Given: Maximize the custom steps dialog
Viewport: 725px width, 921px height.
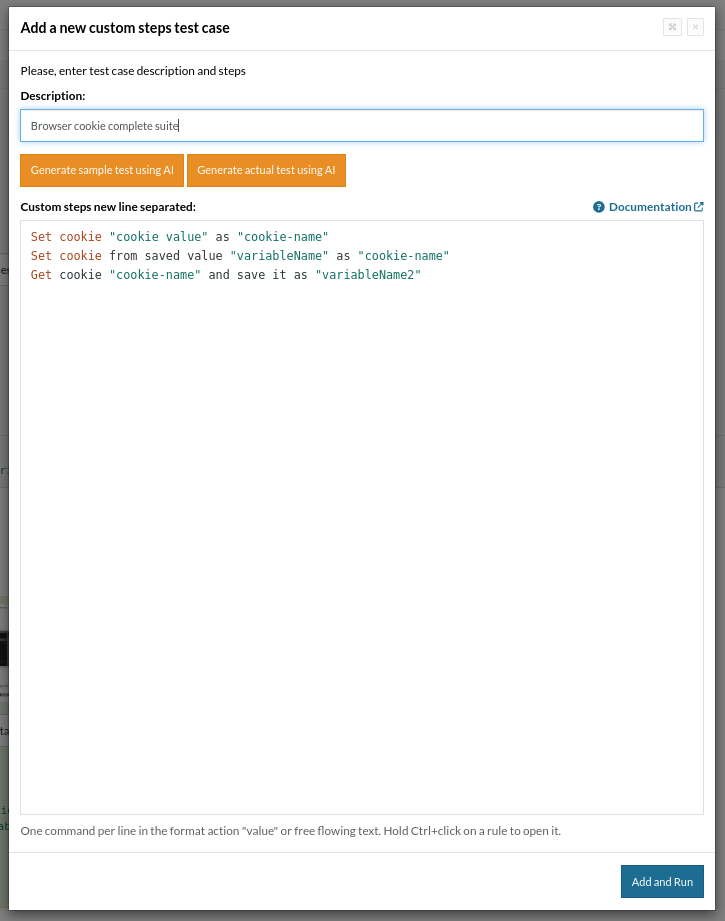Looking at the screenshot, I should [x=672, y=28].
